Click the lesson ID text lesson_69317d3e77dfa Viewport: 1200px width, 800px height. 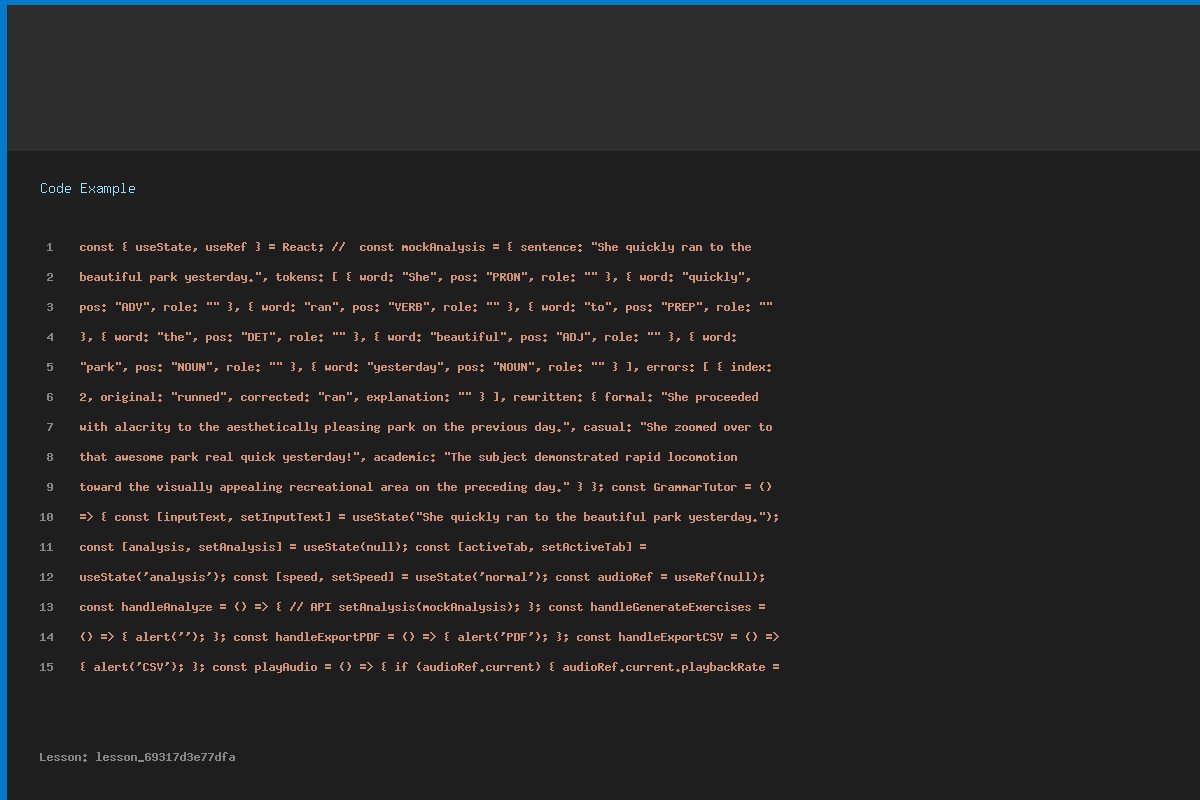coord(165,757)
